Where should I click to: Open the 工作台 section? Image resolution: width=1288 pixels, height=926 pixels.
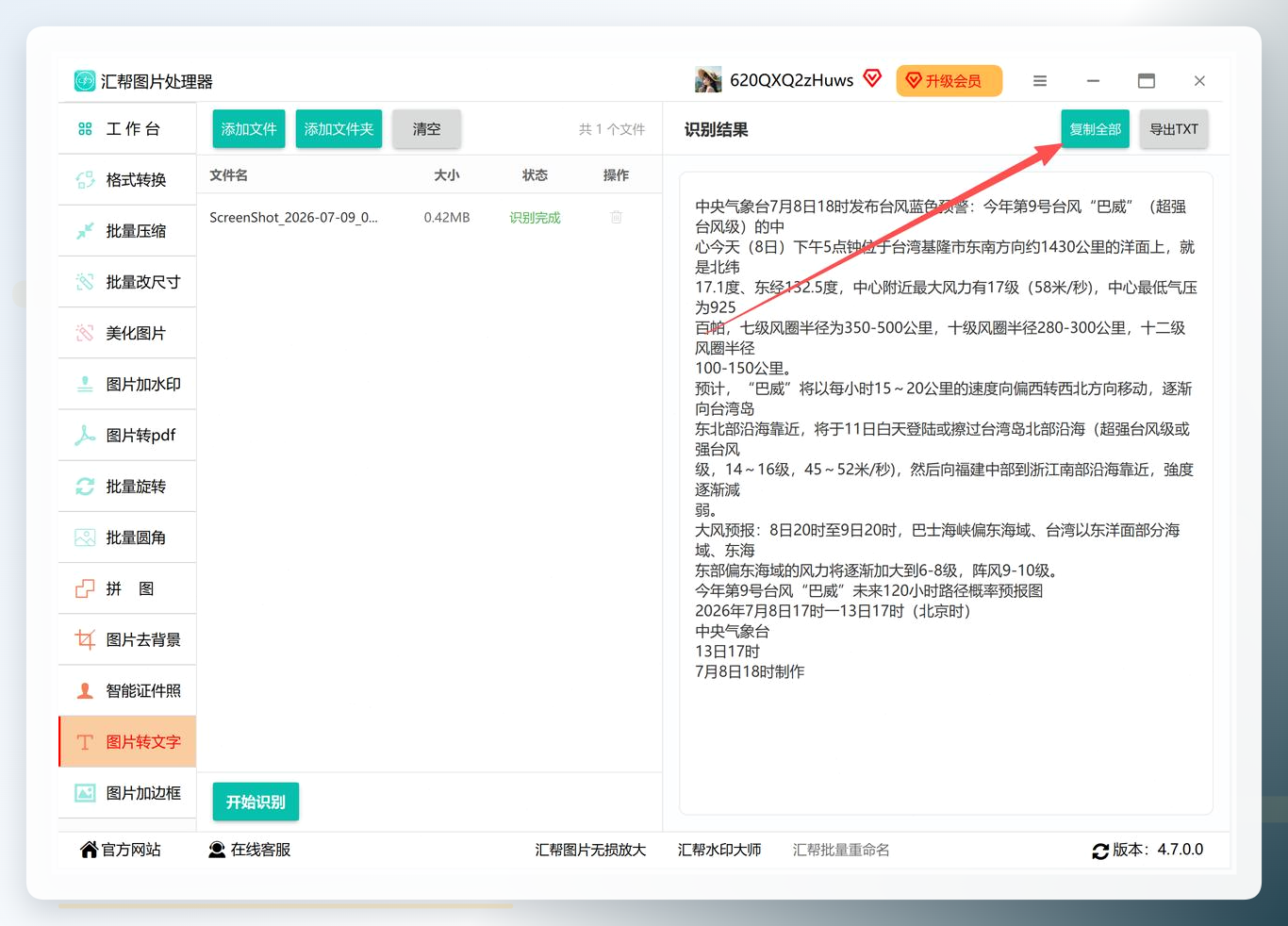[x=127, y=129]
